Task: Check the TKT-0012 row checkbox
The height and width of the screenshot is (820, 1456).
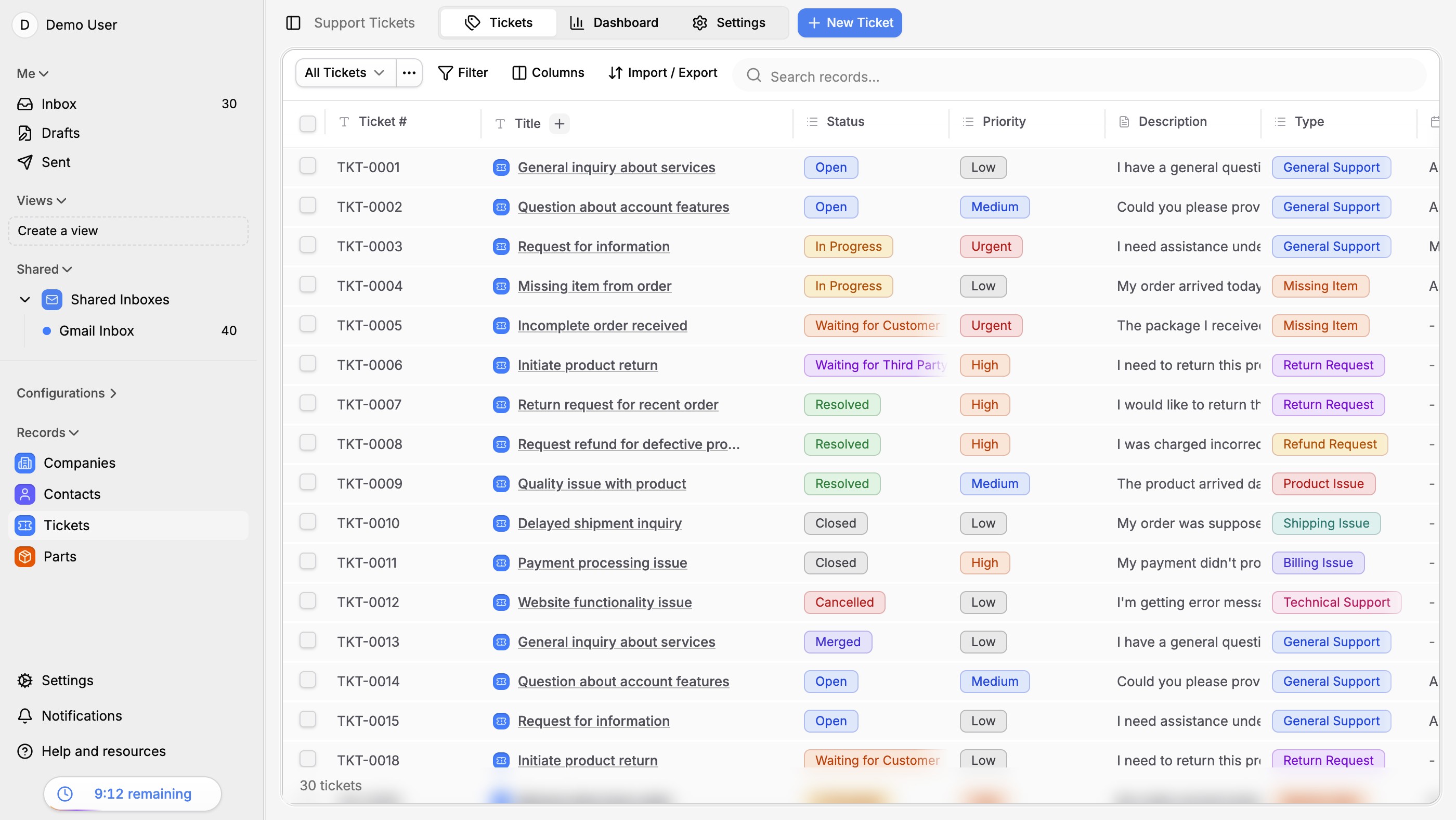Action: [x=307, y=600]
